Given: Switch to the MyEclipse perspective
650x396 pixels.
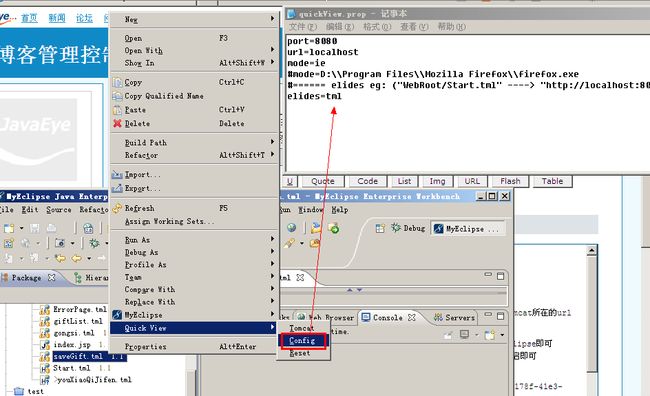Looking at the screenshot, I should (x=467, y=228).
